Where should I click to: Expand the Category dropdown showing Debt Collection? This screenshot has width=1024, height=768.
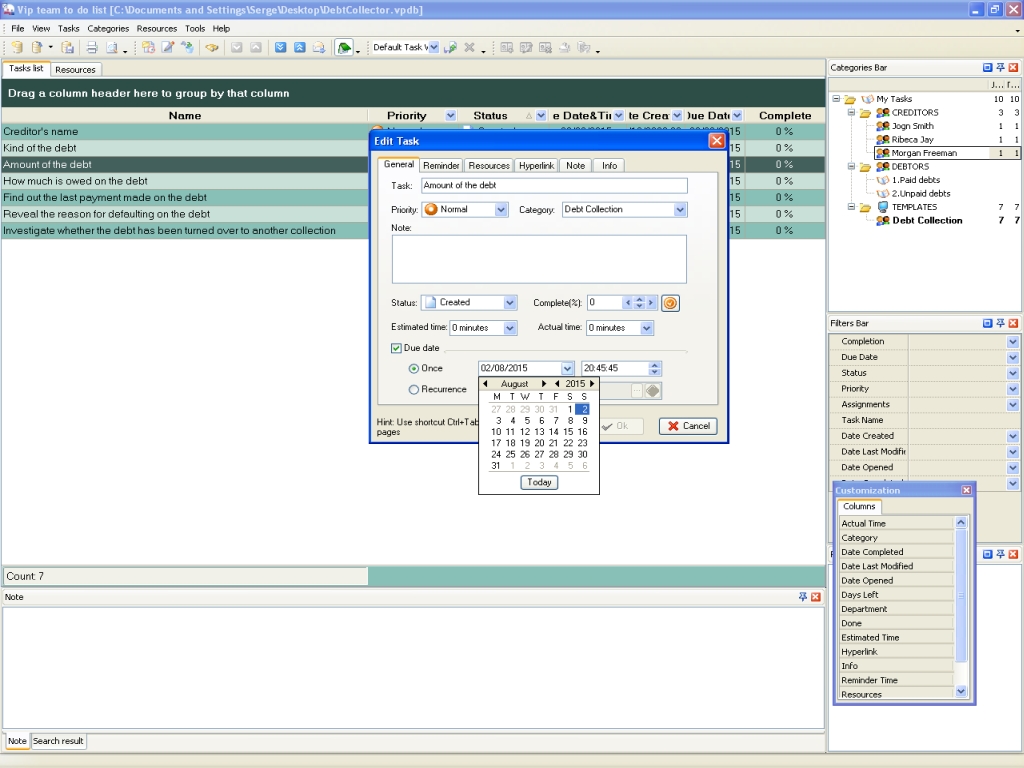click(x=680, y=210)
